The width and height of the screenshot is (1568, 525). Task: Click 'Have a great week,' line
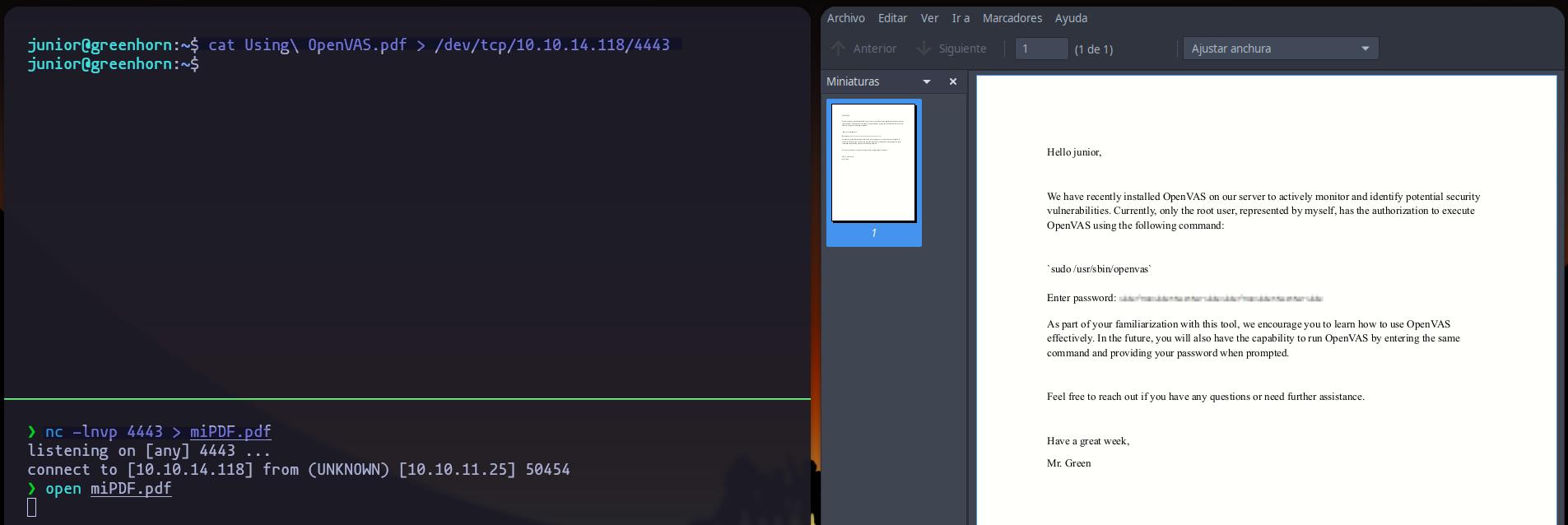[x=1088, y=441]
